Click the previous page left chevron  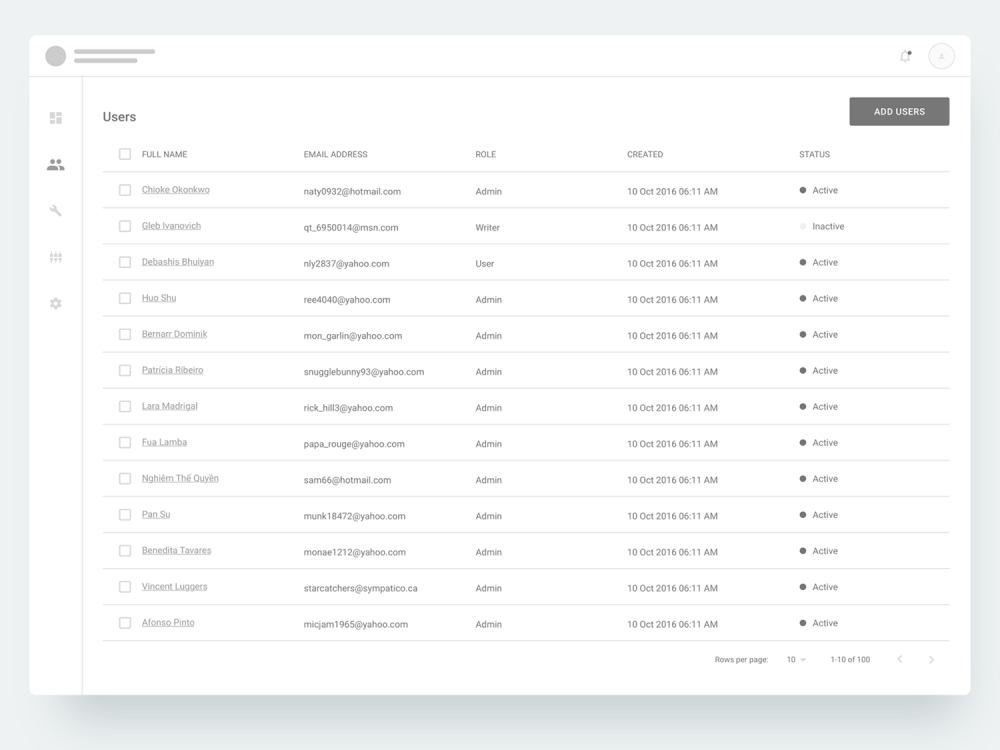point(899,659)
